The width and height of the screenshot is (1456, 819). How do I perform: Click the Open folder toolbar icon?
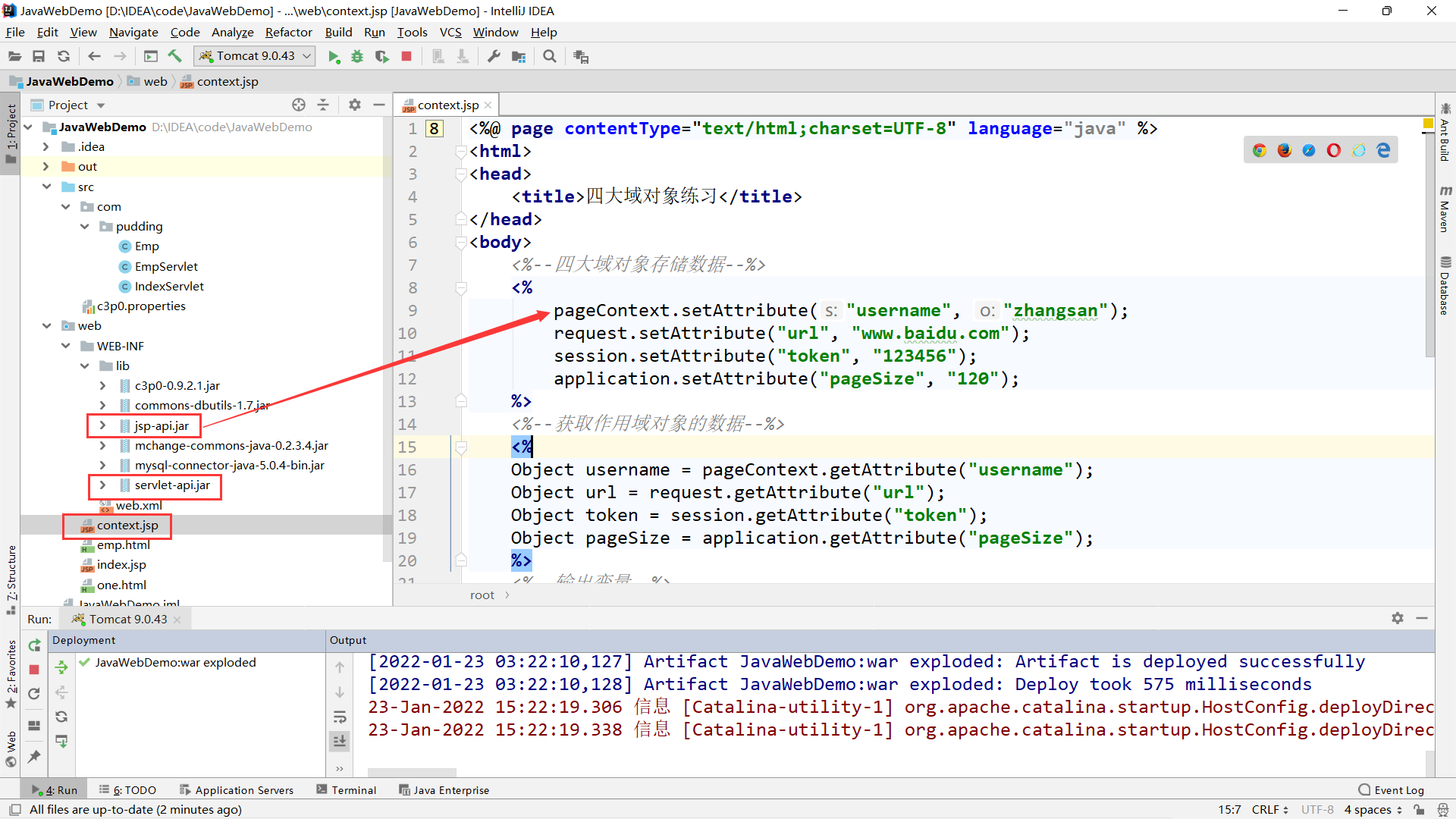coord(14,56)
